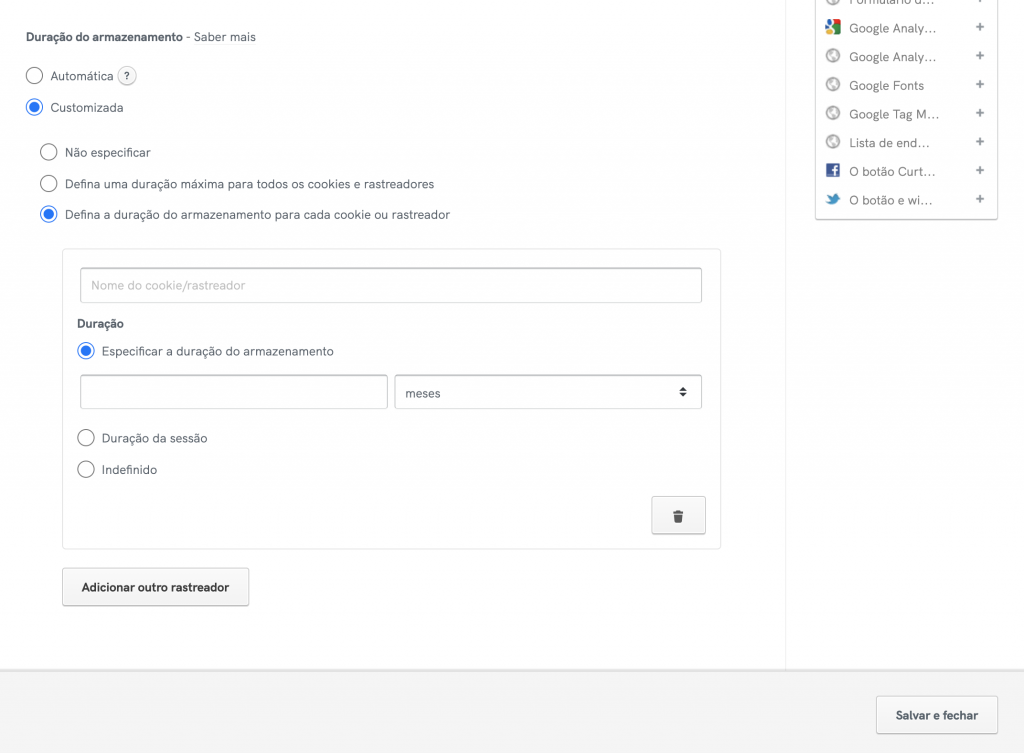Click the Salvar e fechar button

click(936, 715)
